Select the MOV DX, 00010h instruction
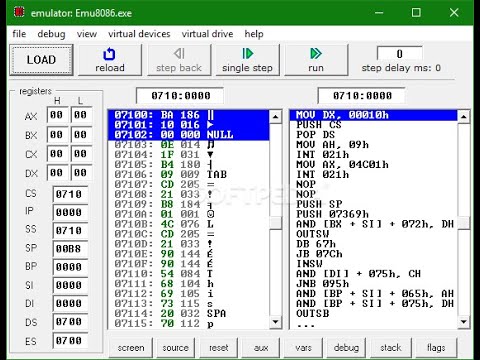The image size is (480, 360). click(x=373, y=115)
